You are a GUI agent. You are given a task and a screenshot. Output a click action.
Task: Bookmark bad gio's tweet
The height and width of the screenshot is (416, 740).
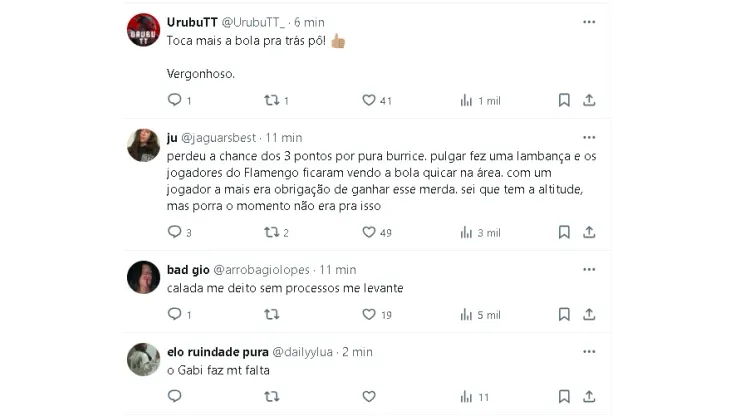(x=564, y=314)
